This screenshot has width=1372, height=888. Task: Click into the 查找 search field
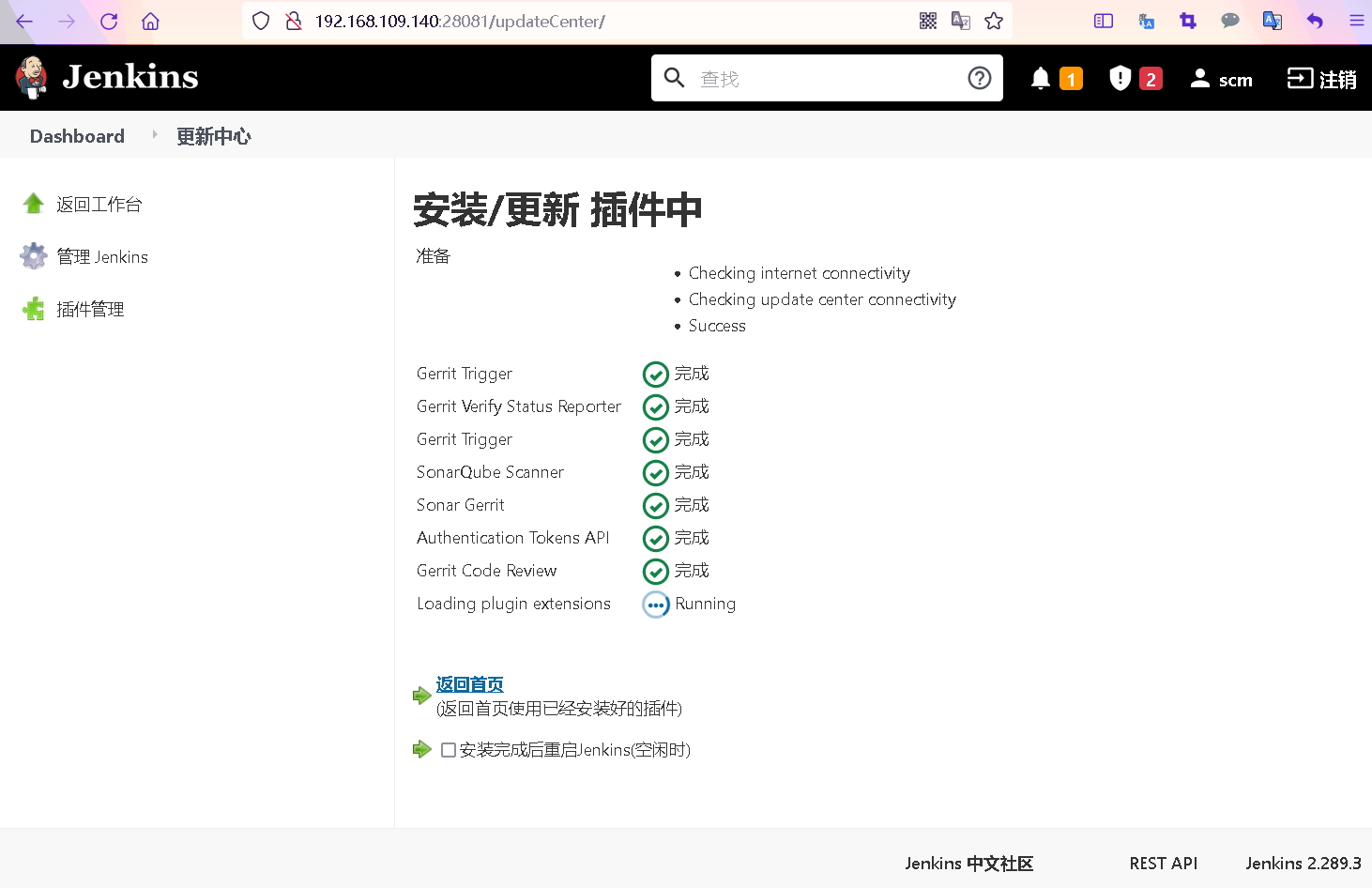coord(826,79)
